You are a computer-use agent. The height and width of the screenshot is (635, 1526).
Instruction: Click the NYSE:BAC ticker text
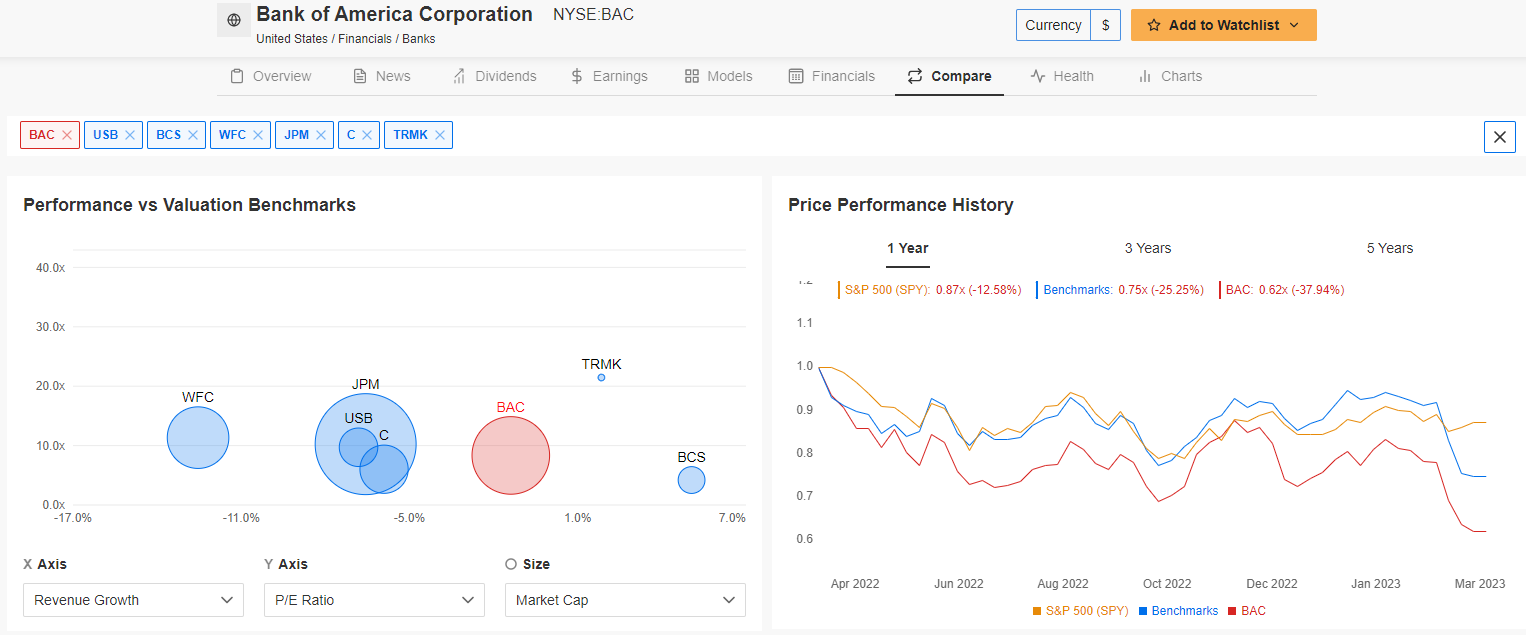coord(594,15)
